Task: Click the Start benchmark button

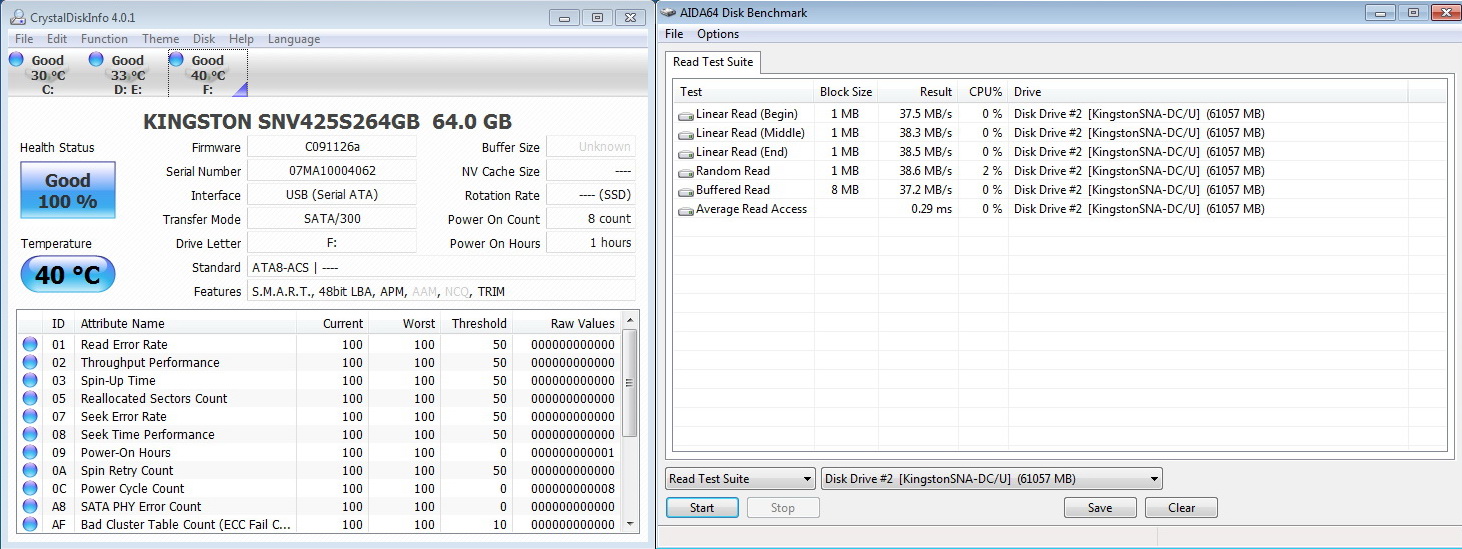Action: click(702, 508)
